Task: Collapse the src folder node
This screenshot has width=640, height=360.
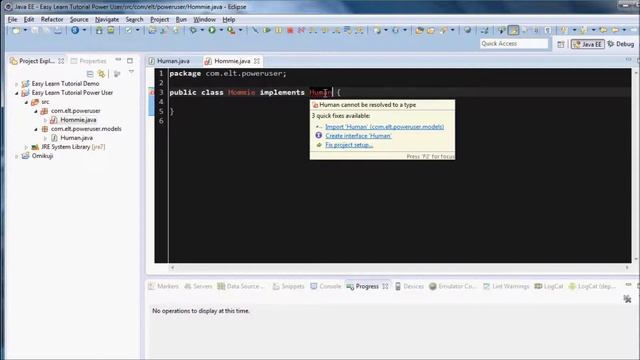Action: tap(26, 102)
